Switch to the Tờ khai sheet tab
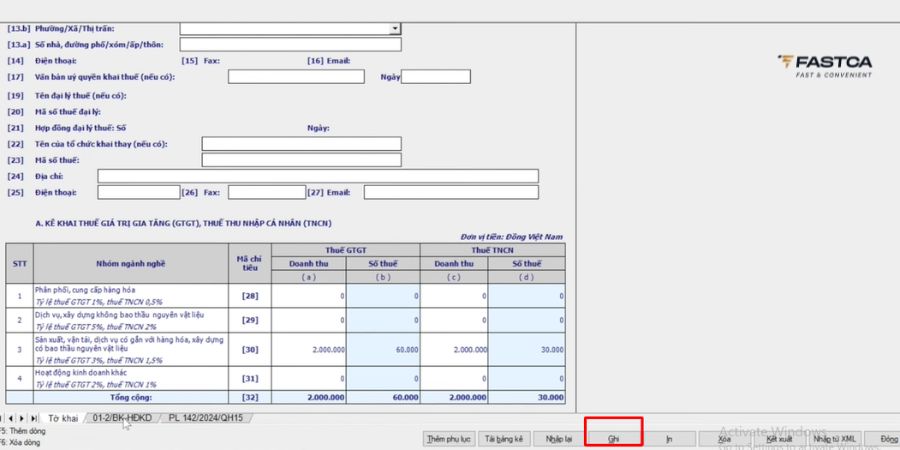The image size is (900, 450). click(x=62, y=418)
